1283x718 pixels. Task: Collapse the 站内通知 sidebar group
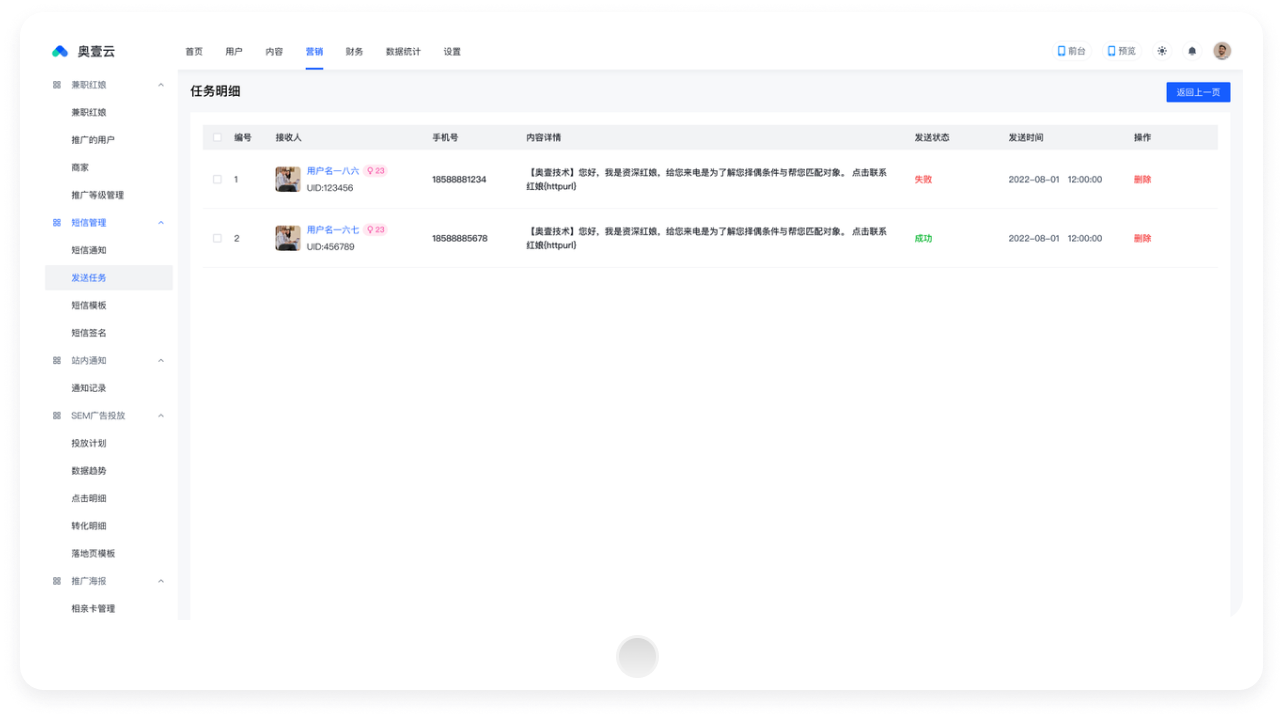tap(161, 361)
